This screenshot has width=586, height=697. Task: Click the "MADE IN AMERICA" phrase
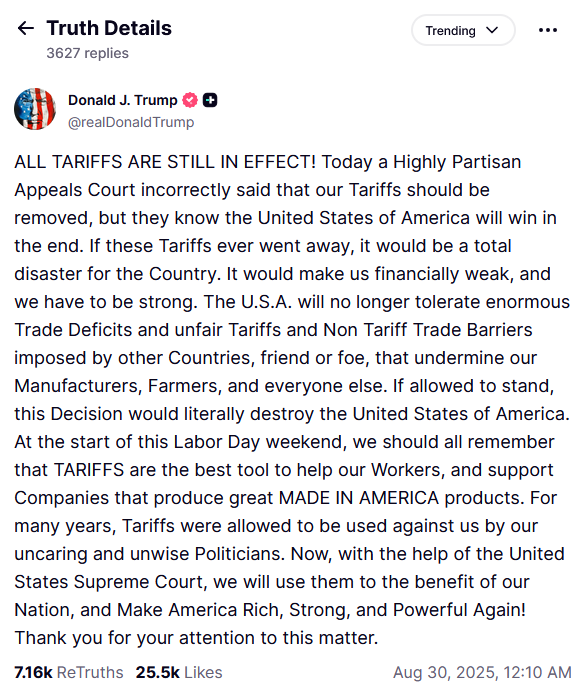359,498
